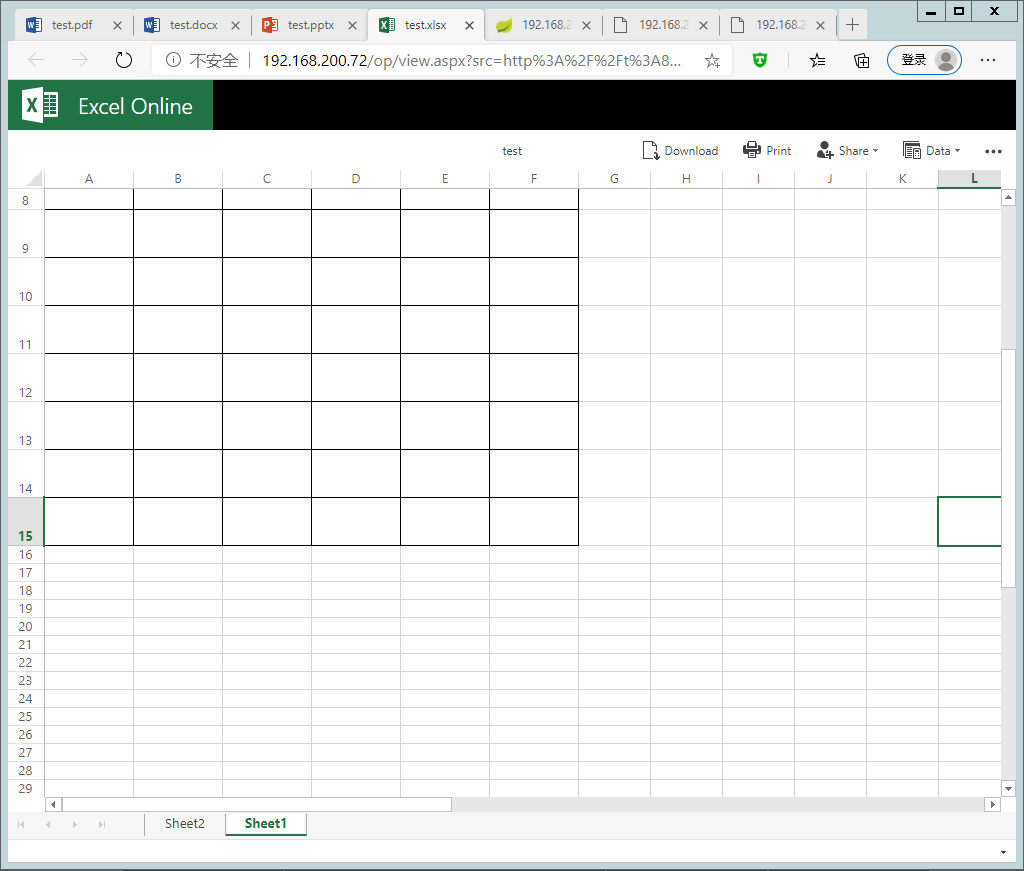Open the more options ellipsis in Excel toolbar

993,151
